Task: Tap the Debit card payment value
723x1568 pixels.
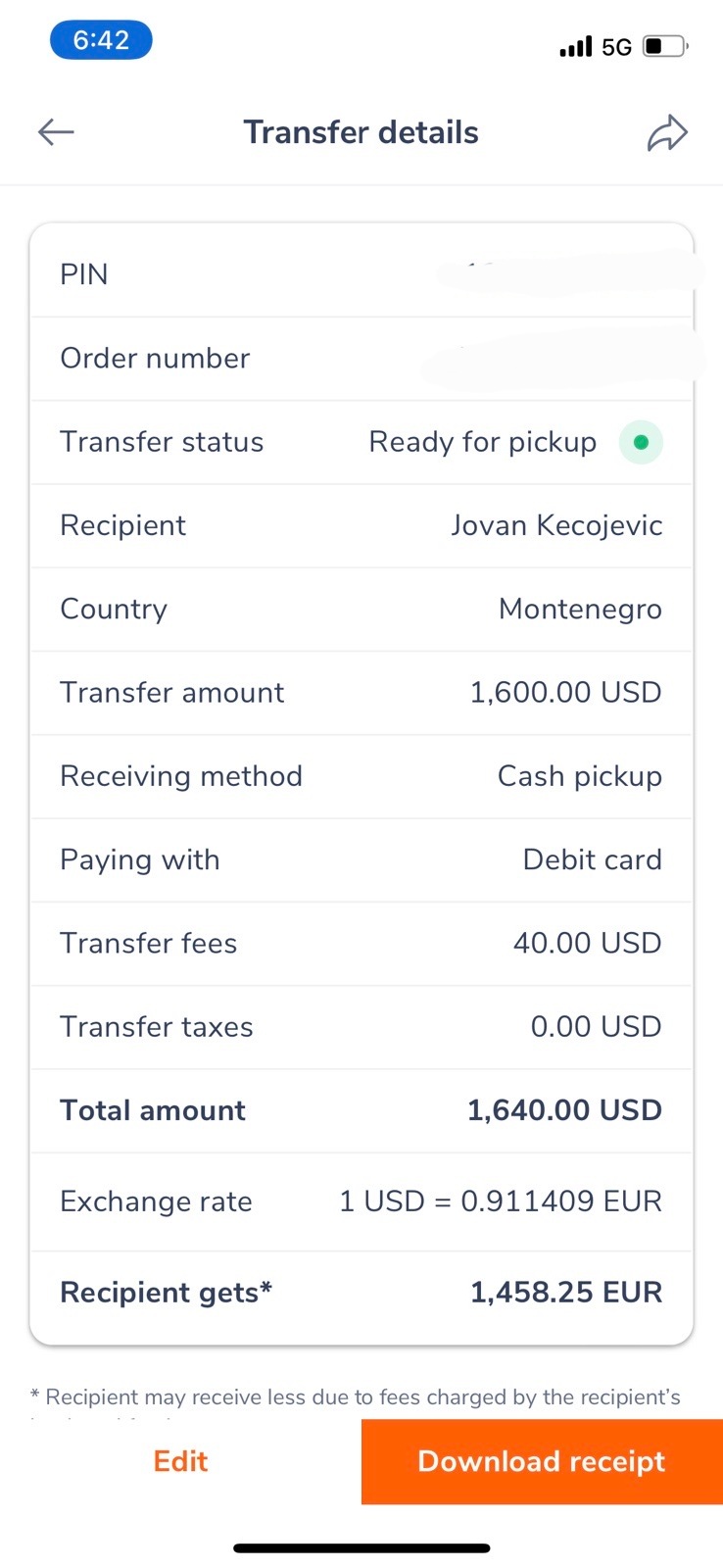Action: click(x=592, y=859)
